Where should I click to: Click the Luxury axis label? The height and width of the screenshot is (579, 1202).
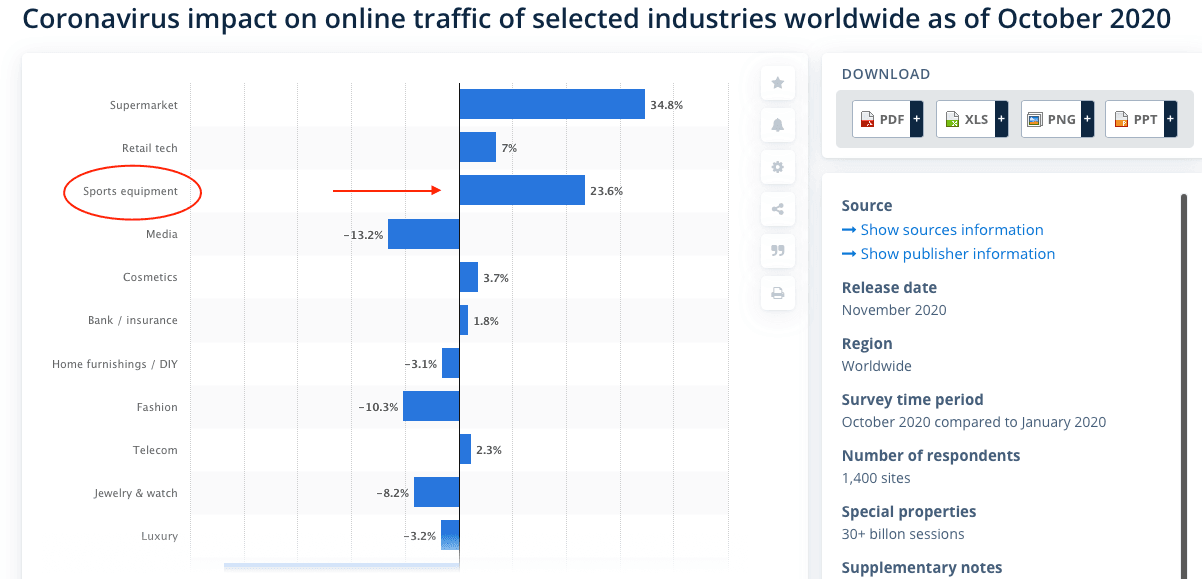tap(159, 536)
